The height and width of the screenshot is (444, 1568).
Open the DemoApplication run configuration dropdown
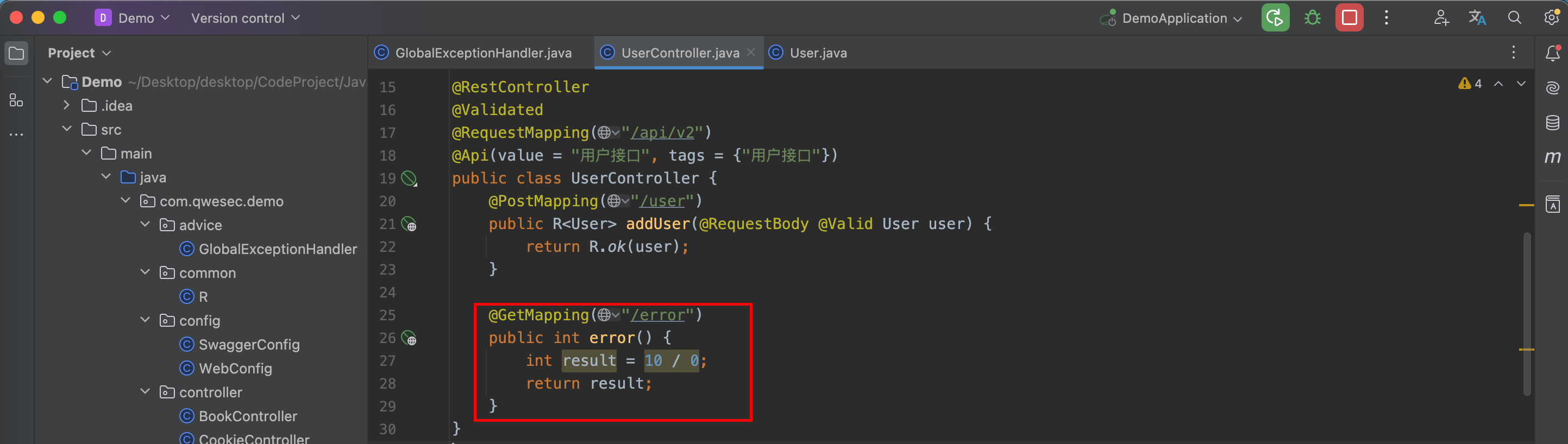click(1170, 18)
